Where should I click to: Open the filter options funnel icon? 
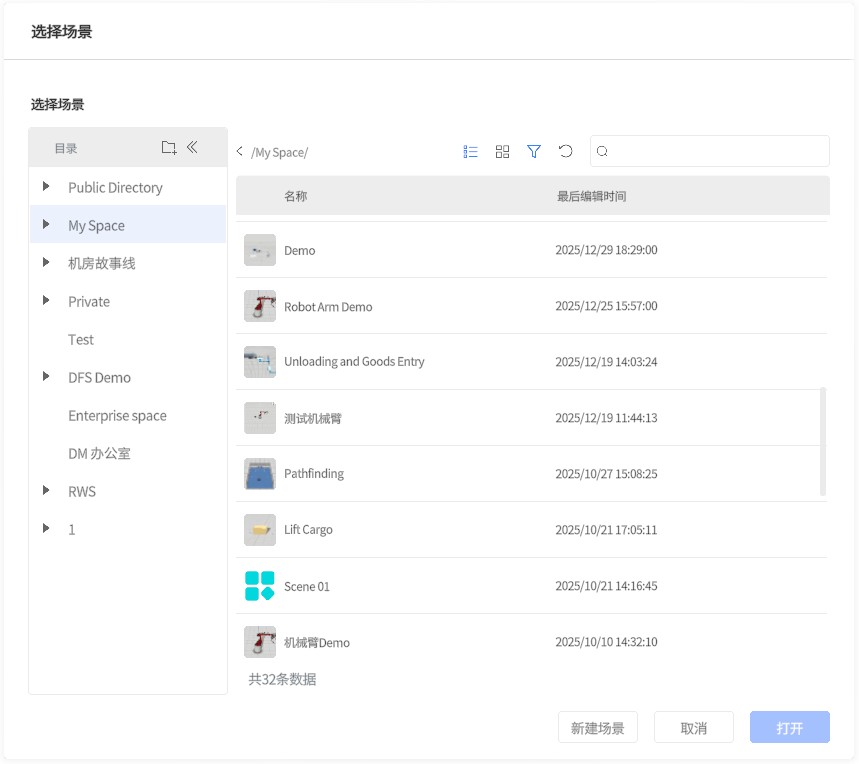(534, 152)
